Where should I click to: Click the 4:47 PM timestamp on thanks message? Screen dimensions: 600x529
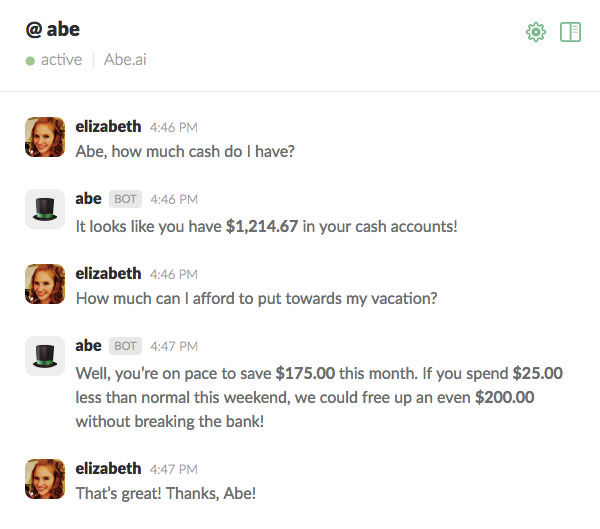tap(174, 469)
